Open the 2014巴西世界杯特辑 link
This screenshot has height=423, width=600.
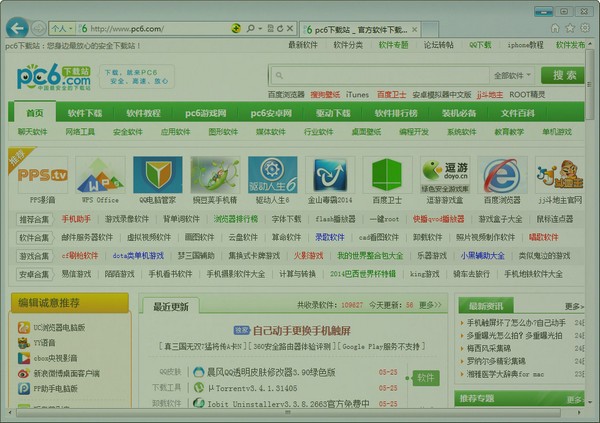[363, 274]
